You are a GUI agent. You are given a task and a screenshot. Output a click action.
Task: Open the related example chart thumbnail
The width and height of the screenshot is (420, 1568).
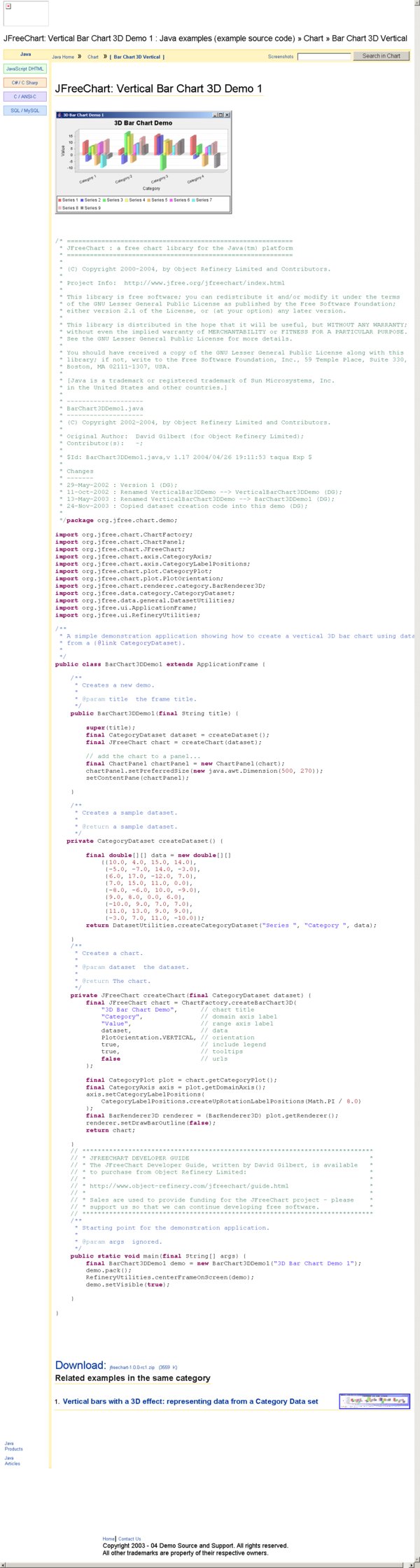point(374,1401)
